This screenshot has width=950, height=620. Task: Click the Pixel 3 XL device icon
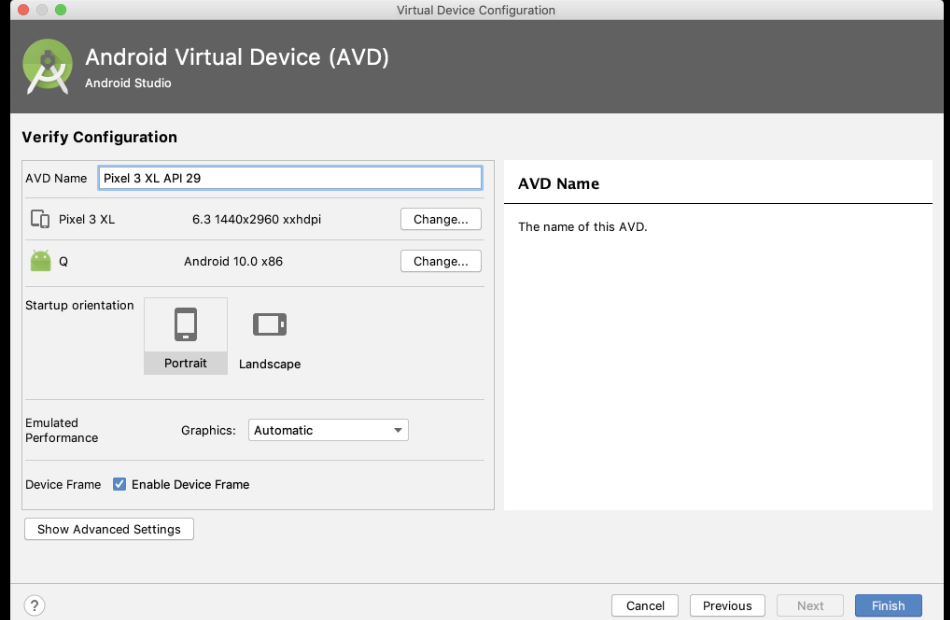pyautogui.click(x=40, y=219)
